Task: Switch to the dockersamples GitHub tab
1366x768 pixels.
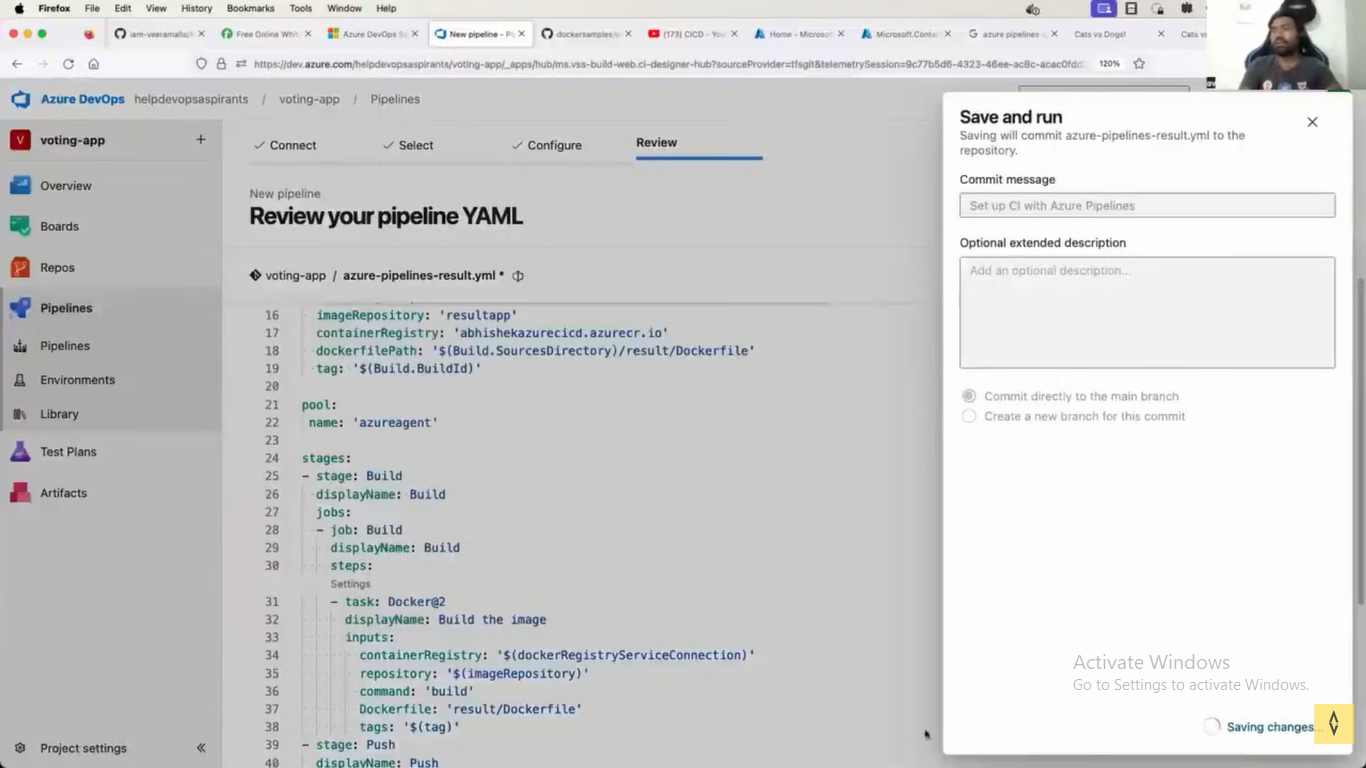Action: click(x=583, y=34)
